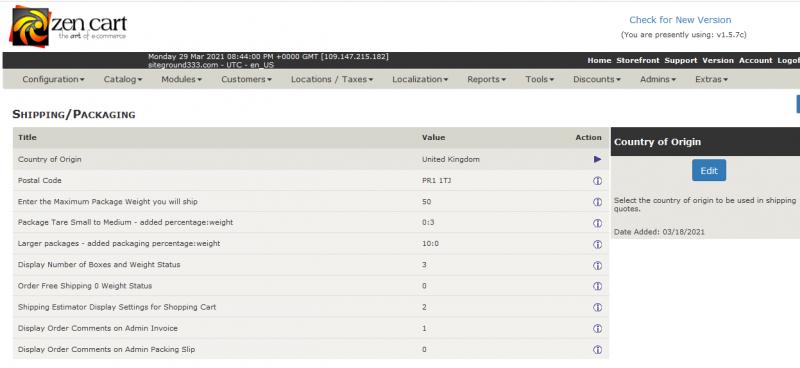Select 'Order Free Shipping 0 Weight Status' row

pyautogui.click(x=85, y=286)
